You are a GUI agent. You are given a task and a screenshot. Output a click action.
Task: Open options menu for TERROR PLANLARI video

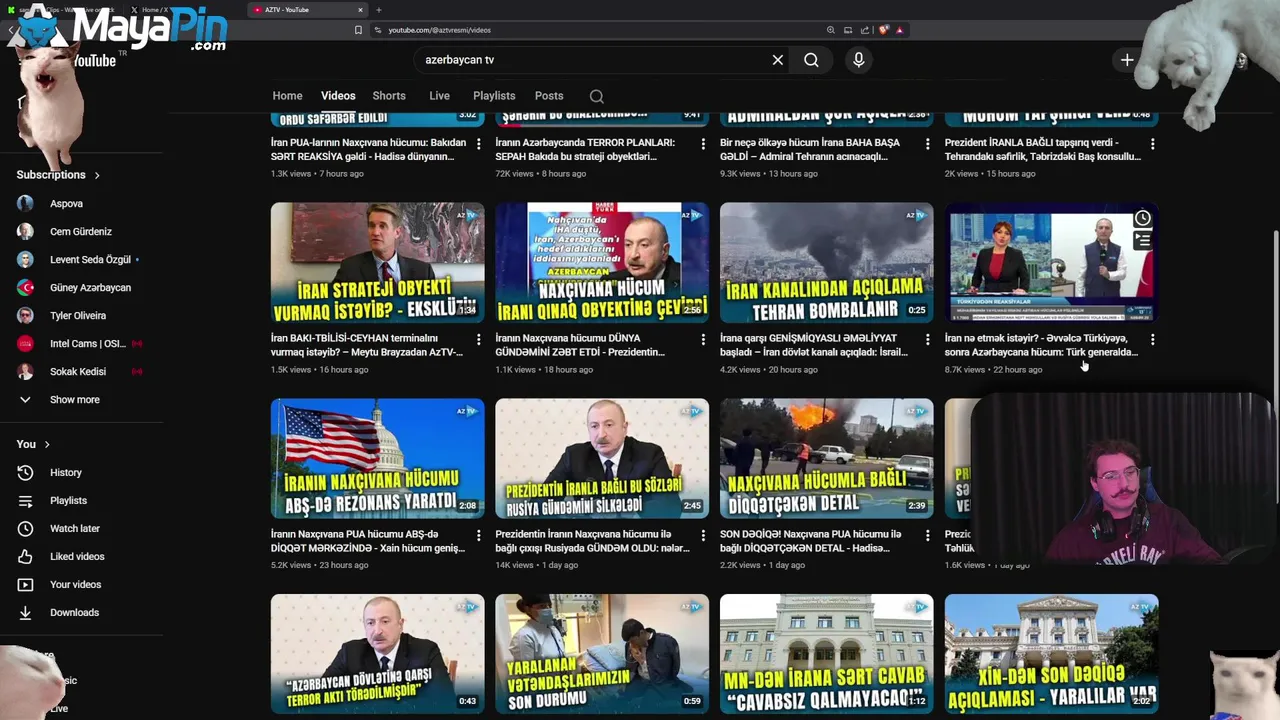703,144
